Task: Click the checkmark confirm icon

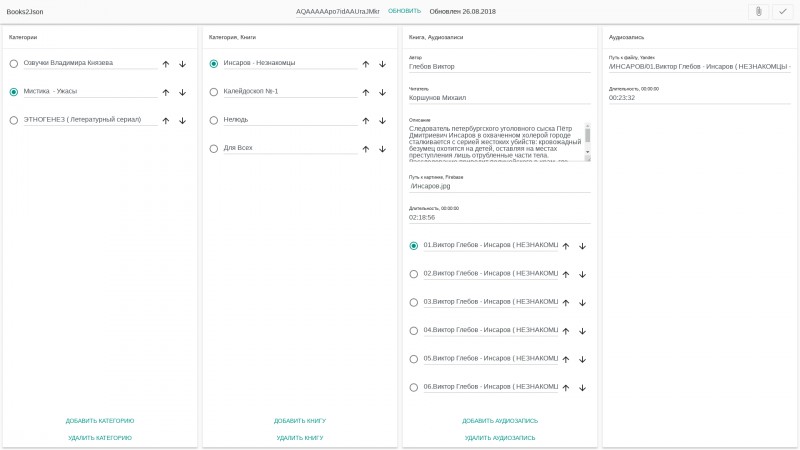Action: coord(782,11)
